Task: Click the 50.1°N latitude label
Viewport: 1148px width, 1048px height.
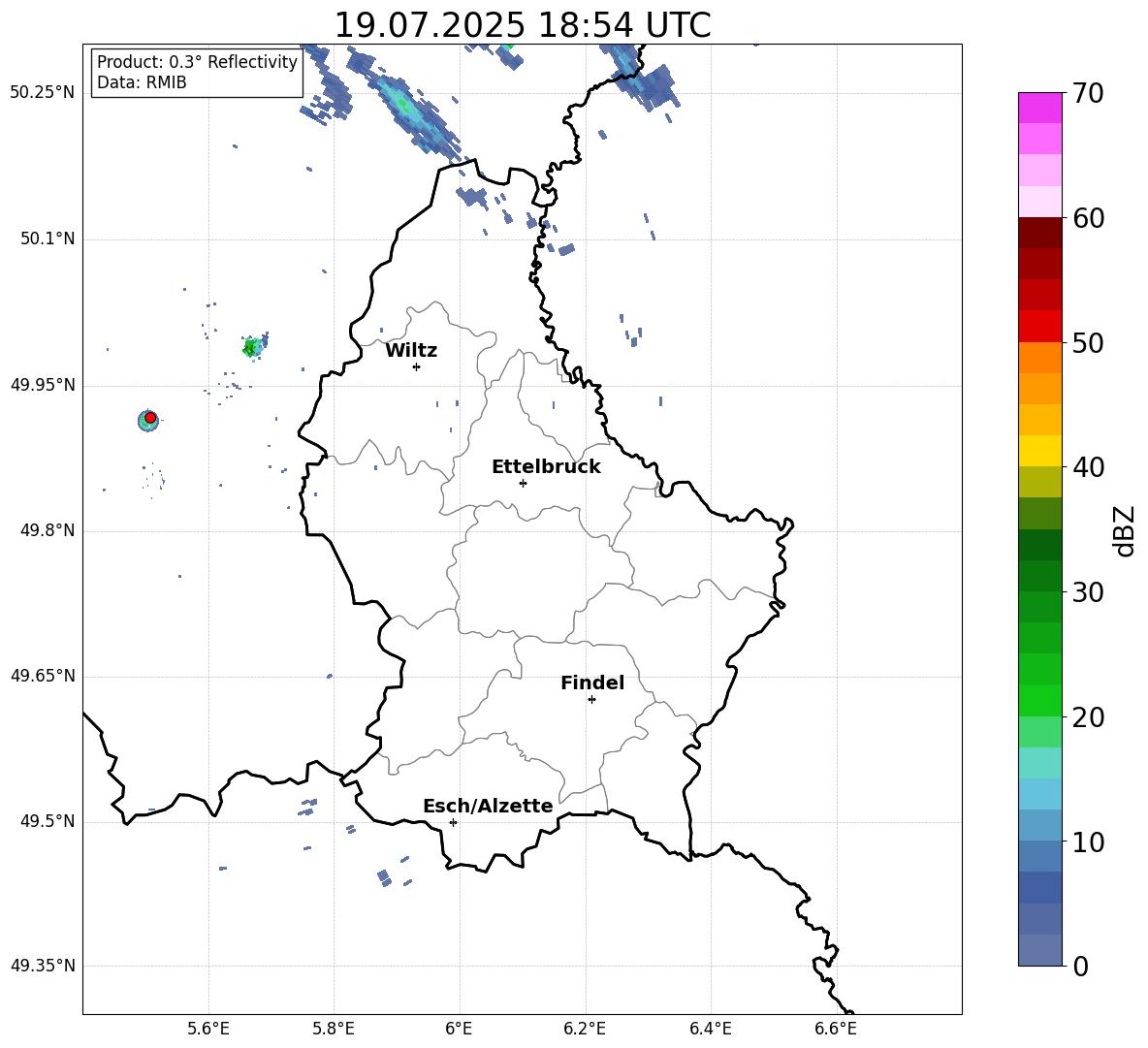Action: click(x=47, y=238)
